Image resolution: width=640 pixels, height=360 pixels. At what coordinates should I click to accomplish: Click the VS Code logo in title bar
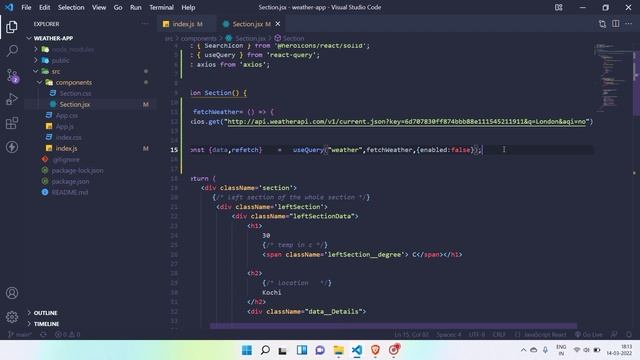coord(9,7)
